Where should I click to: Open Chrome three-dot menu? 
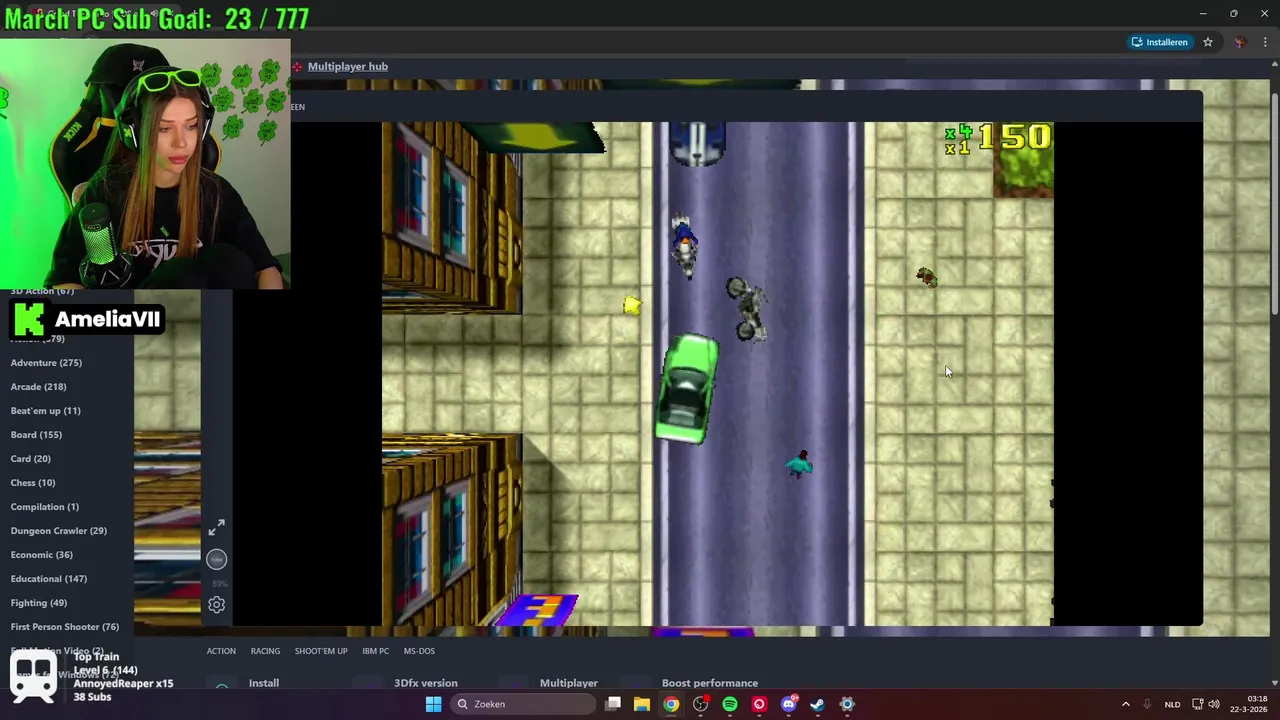[x=1265, y=42]
